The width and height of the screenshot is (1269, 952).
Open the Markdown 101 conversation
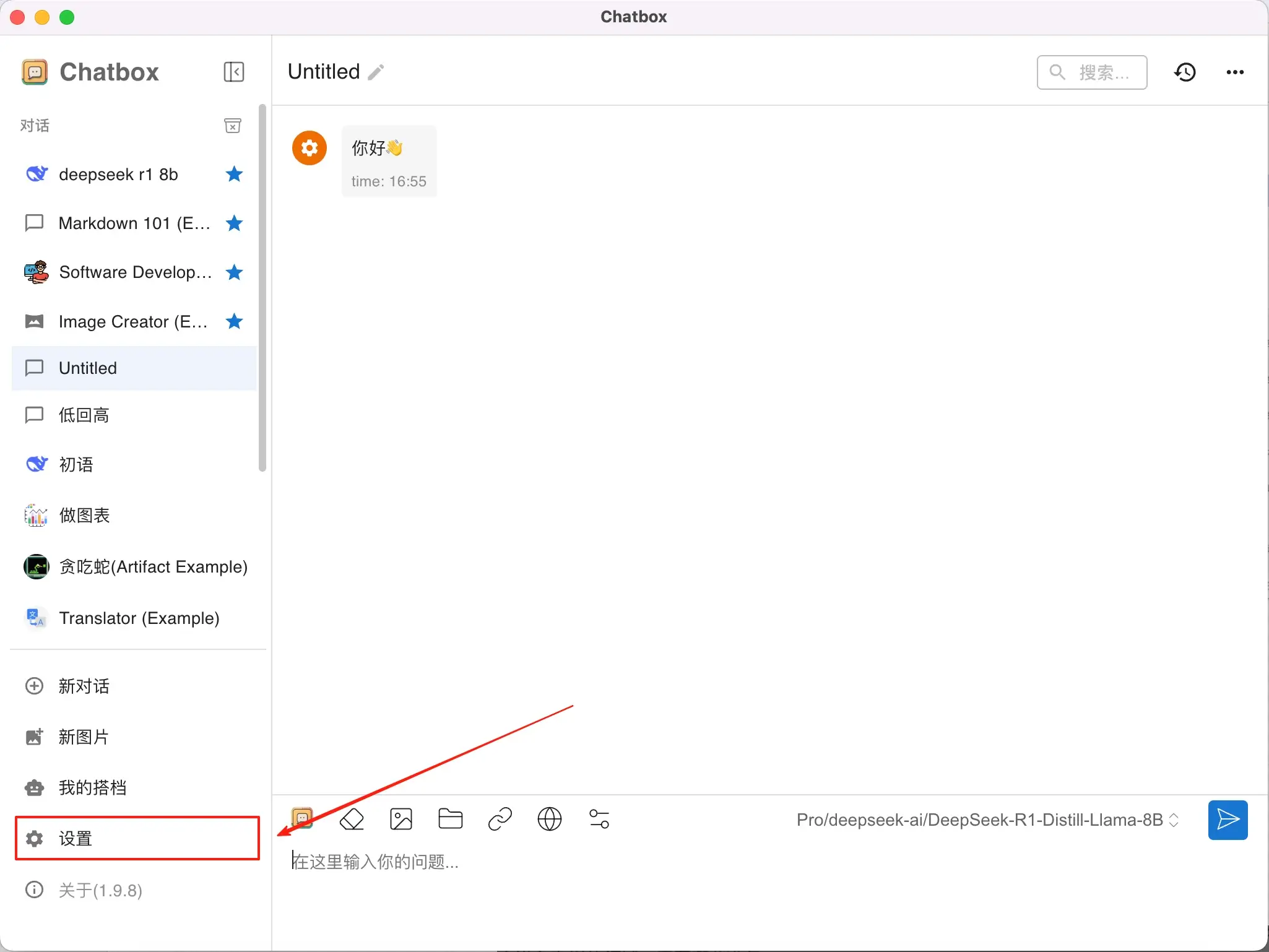134,223
